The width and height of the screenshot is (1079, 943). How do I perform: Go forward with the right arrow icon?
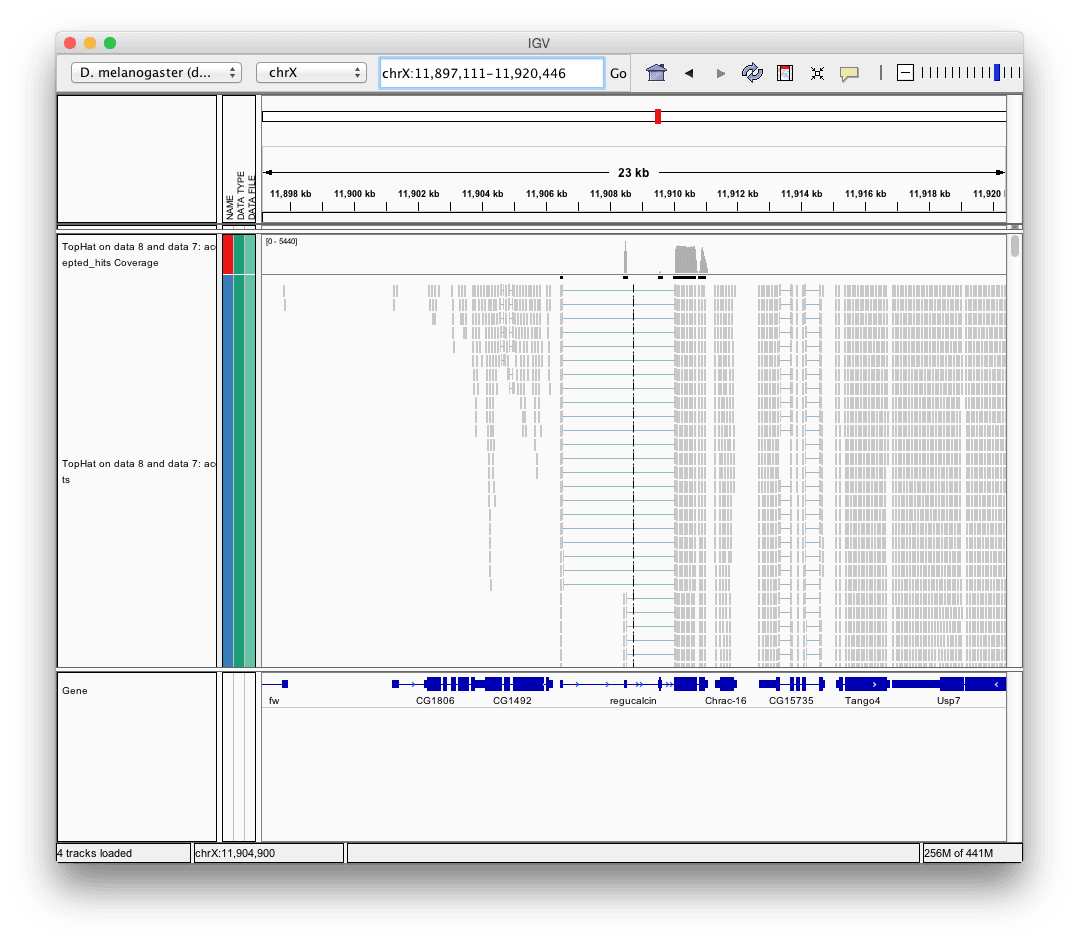(x=721, y=73)
